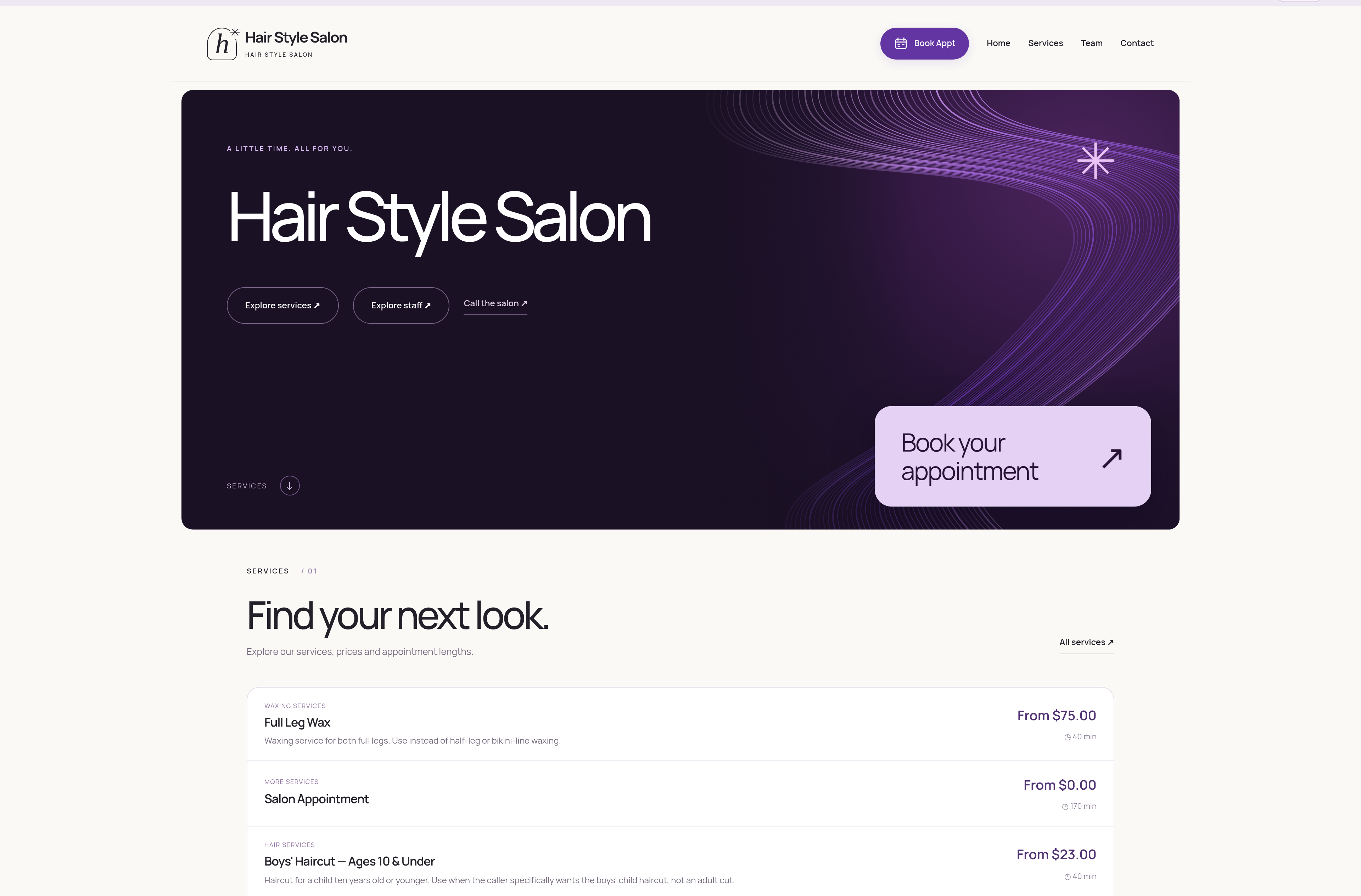The image size is (1361, 896).
Task: Click the clock icon by Full Leg Wax 40 min
Action: click(1067, 738)
